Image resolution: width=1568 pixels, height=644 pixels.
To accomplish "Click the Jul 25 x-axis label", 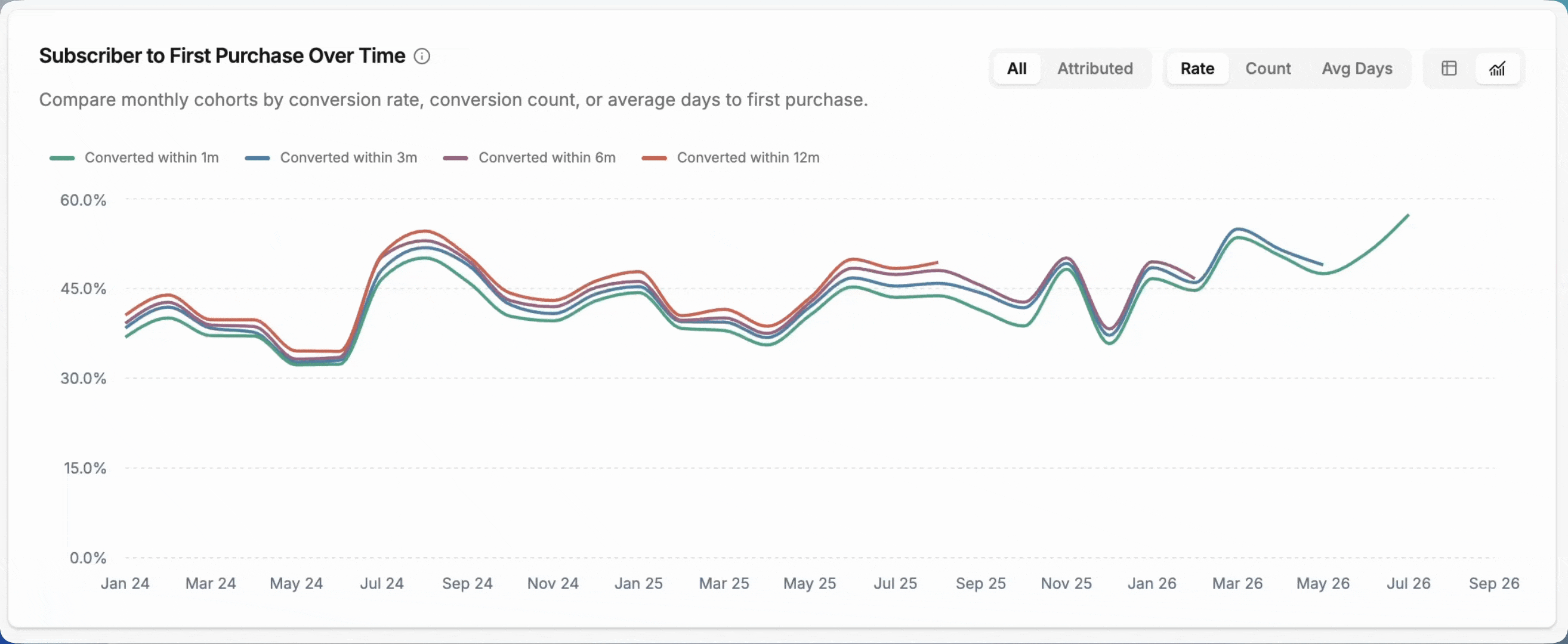I will point(896,583).
